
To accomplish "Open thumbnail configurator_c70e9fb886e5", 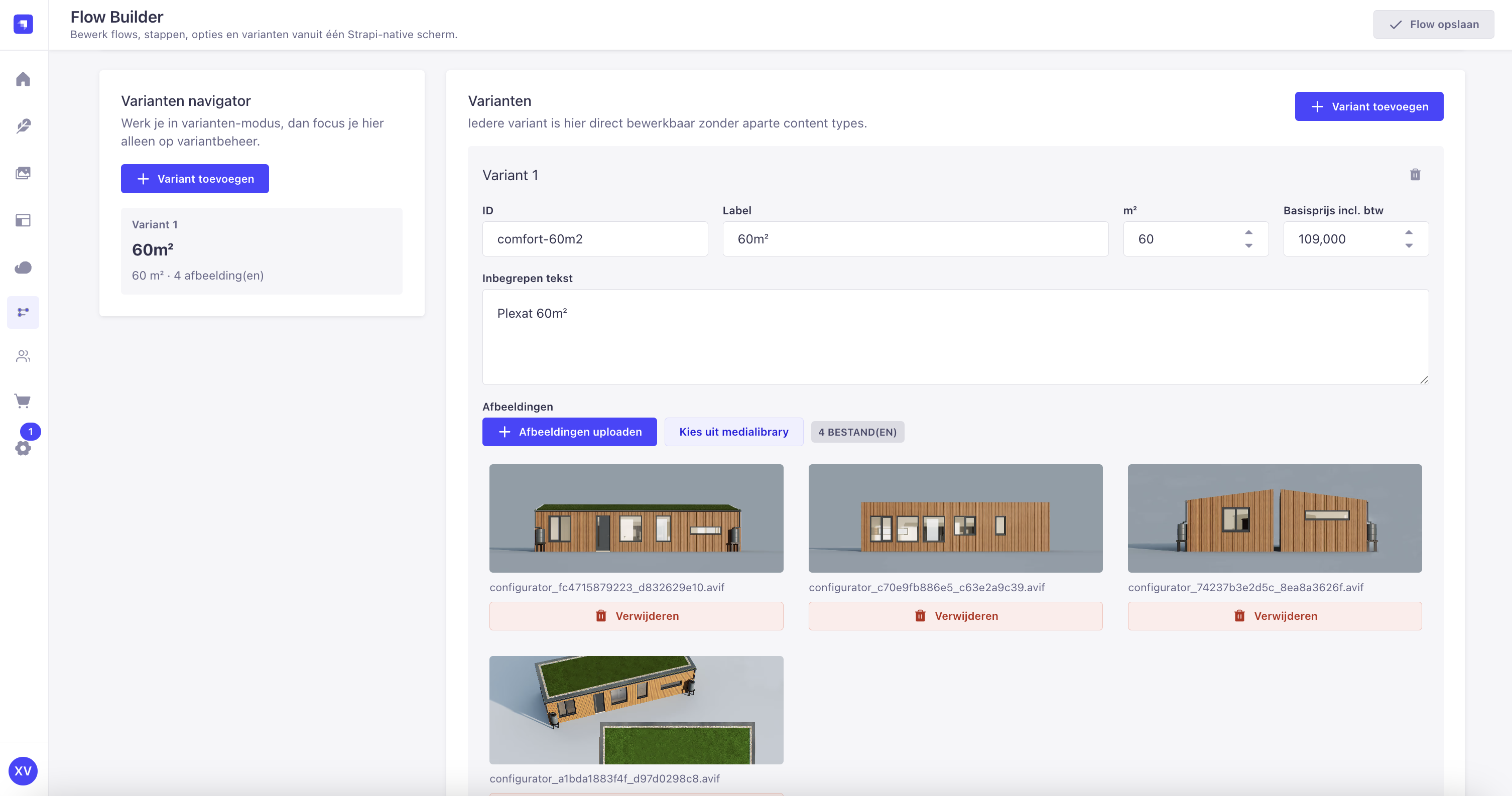I will pyautogui.click(x=955, y=518).
